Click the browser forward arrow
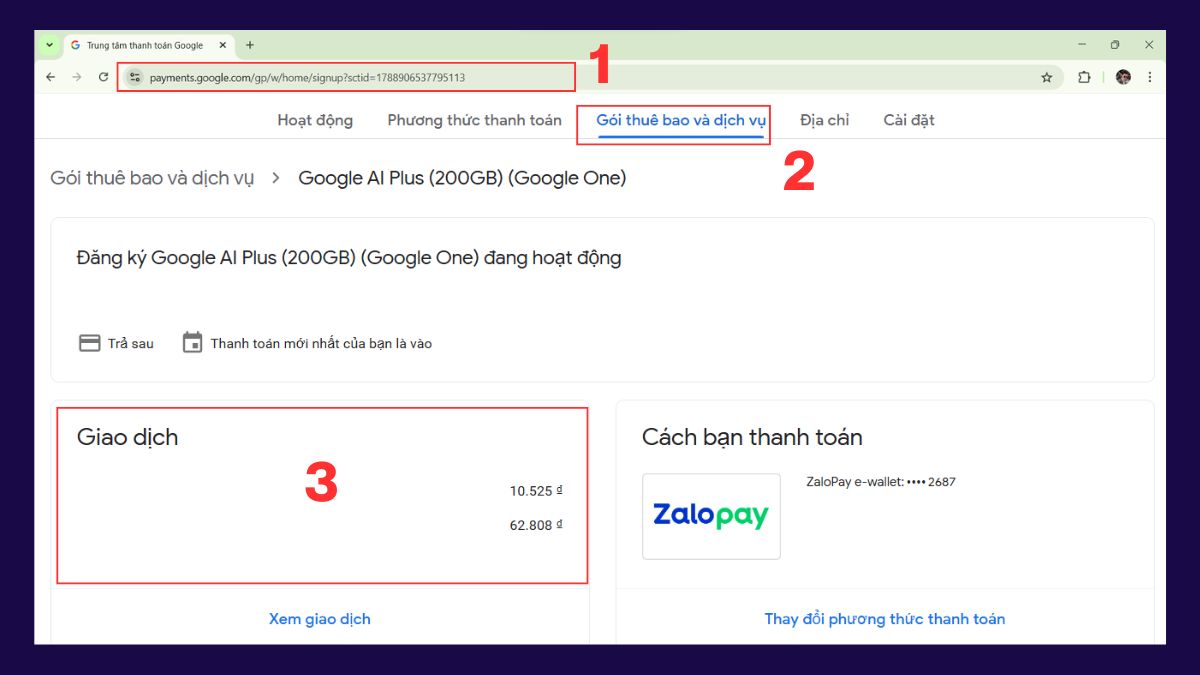The width and height of the screenshot is (1200, 675). pyautogui.click(x=77, y=77)
